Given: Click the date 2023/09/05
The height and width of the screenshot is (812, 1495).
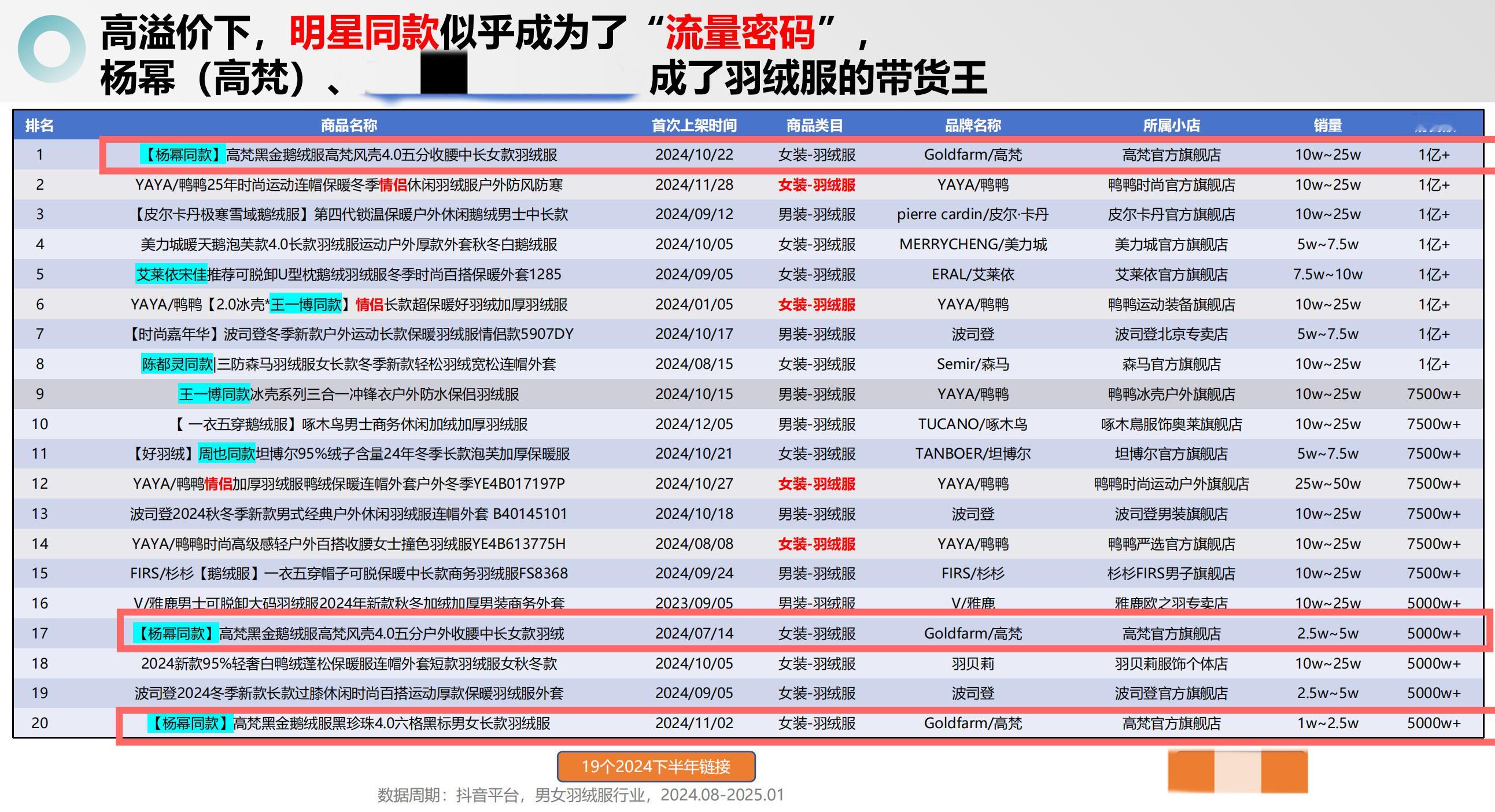Looking at the screenshot, I should tap(694, 603).
